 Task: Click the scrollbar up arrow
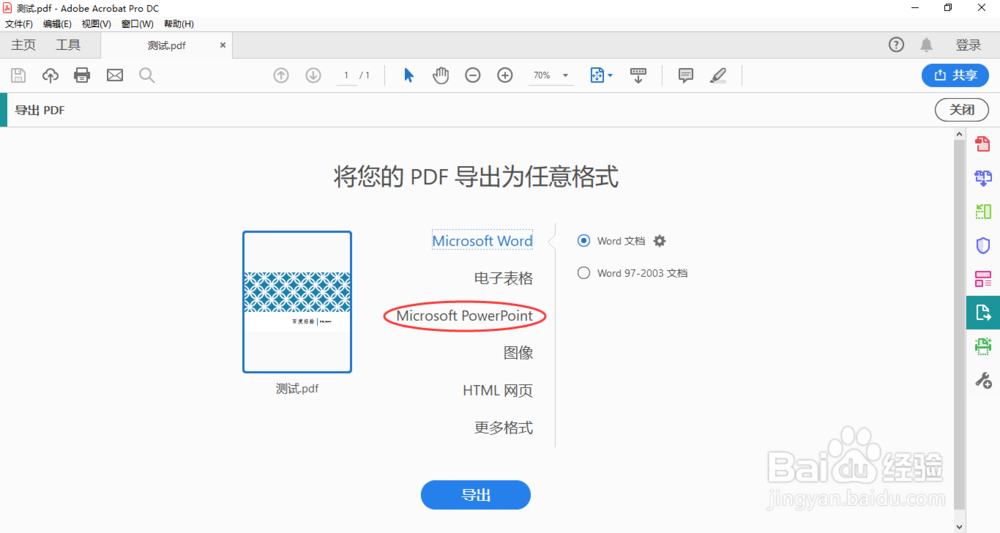coord(959,135)
